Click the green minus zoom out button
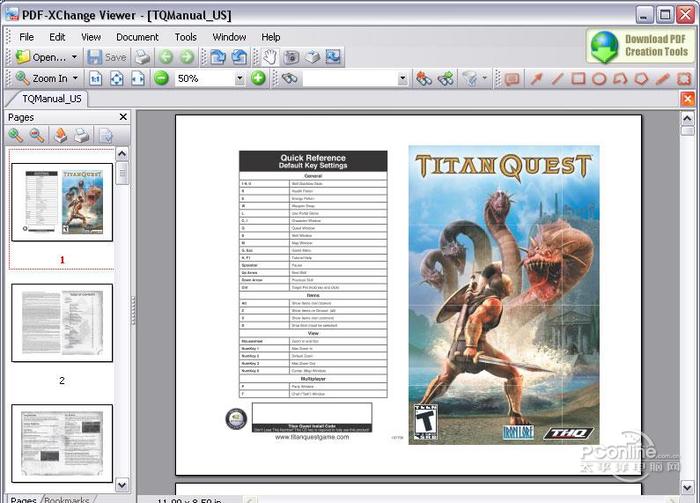The height and width of the screenshot is (503, 700). click(x=161, y=79)
